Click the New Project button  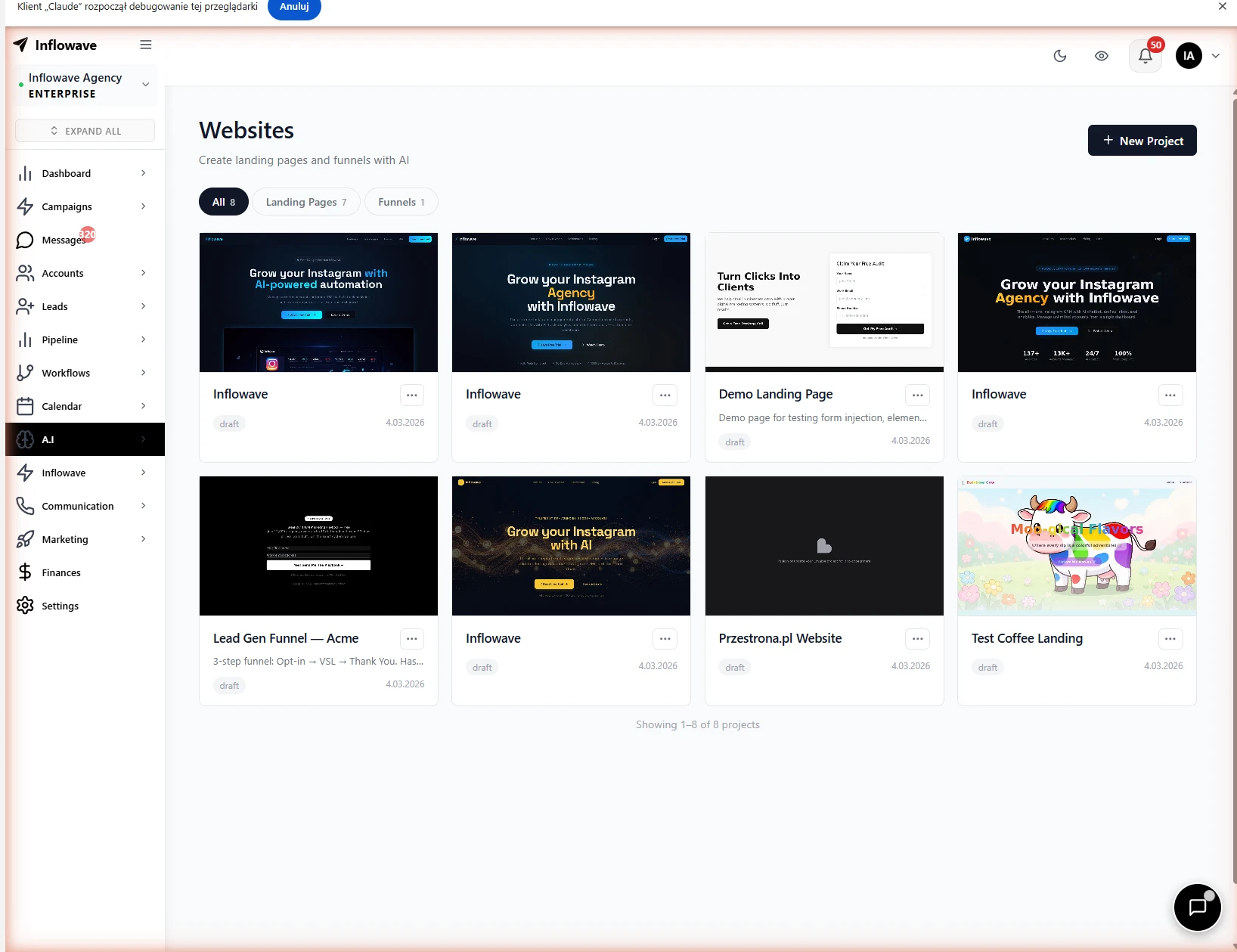click(1142, 141)
